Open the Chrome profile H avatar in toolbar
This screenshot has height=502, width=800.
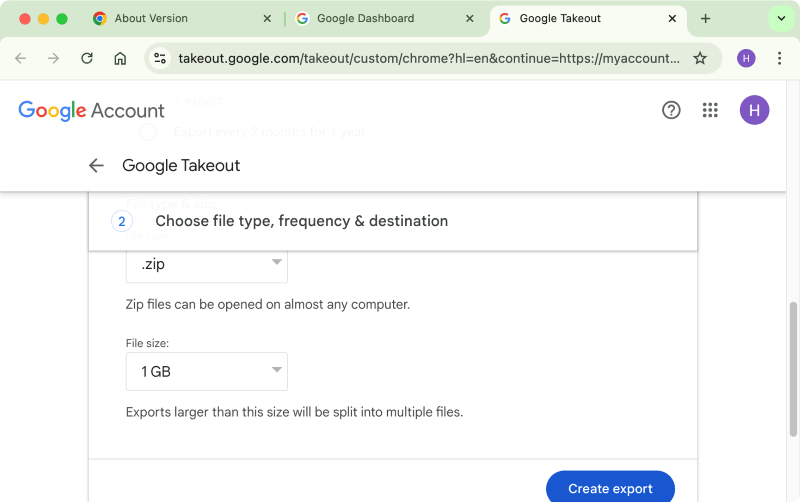pos(746,58)
